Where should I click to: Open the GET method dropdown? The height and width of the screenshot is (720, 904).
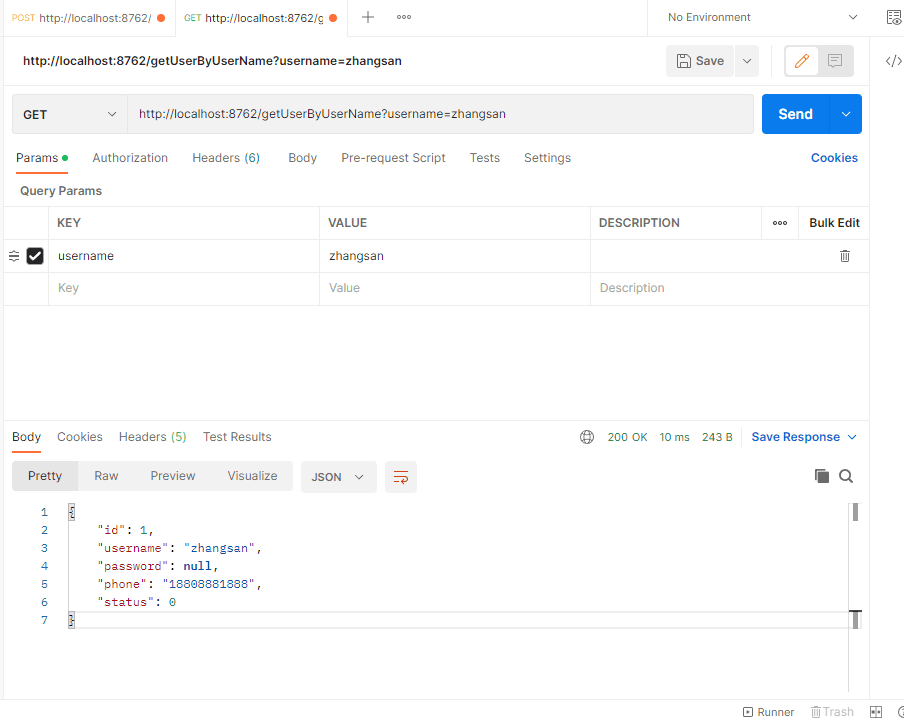70,115
